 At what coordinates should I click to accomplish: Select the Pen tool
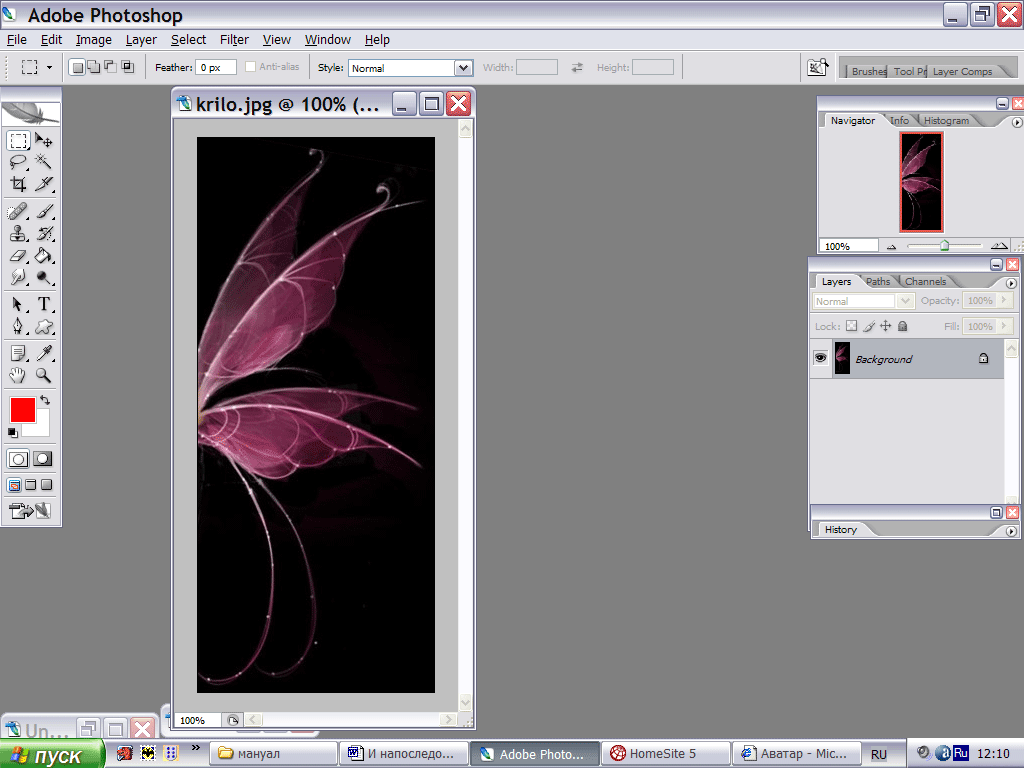coord(18,326)
